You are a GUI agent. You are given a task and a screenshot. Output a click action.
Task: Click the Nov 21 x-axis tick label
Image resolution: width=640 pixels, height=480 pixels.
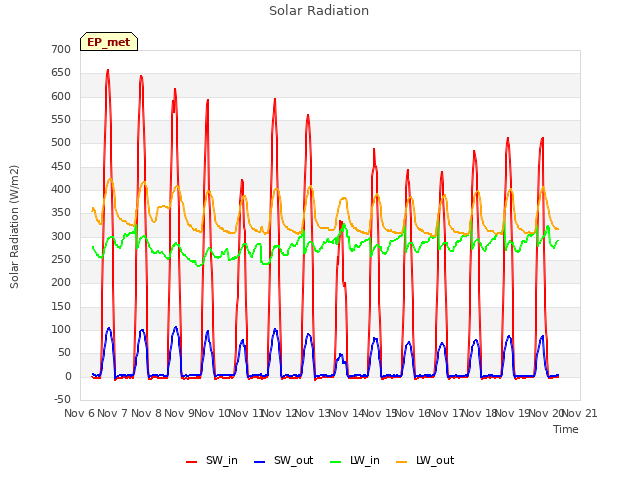pyautogui.click(x=580, y=413)
